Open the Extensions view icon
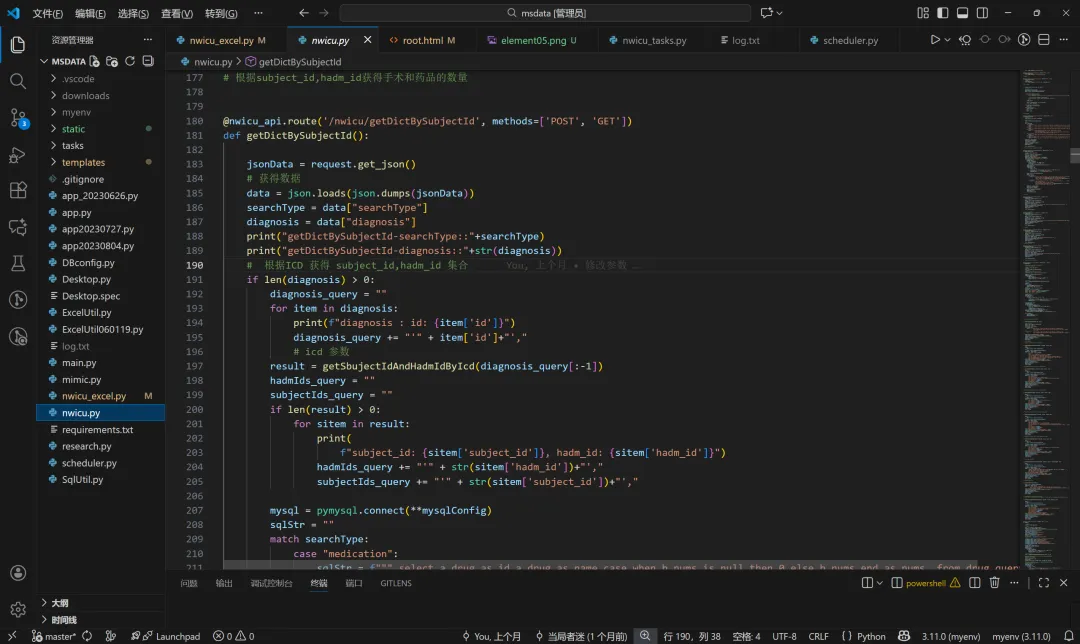This screenshot has height=644, width=1080. tap(17, 190)
